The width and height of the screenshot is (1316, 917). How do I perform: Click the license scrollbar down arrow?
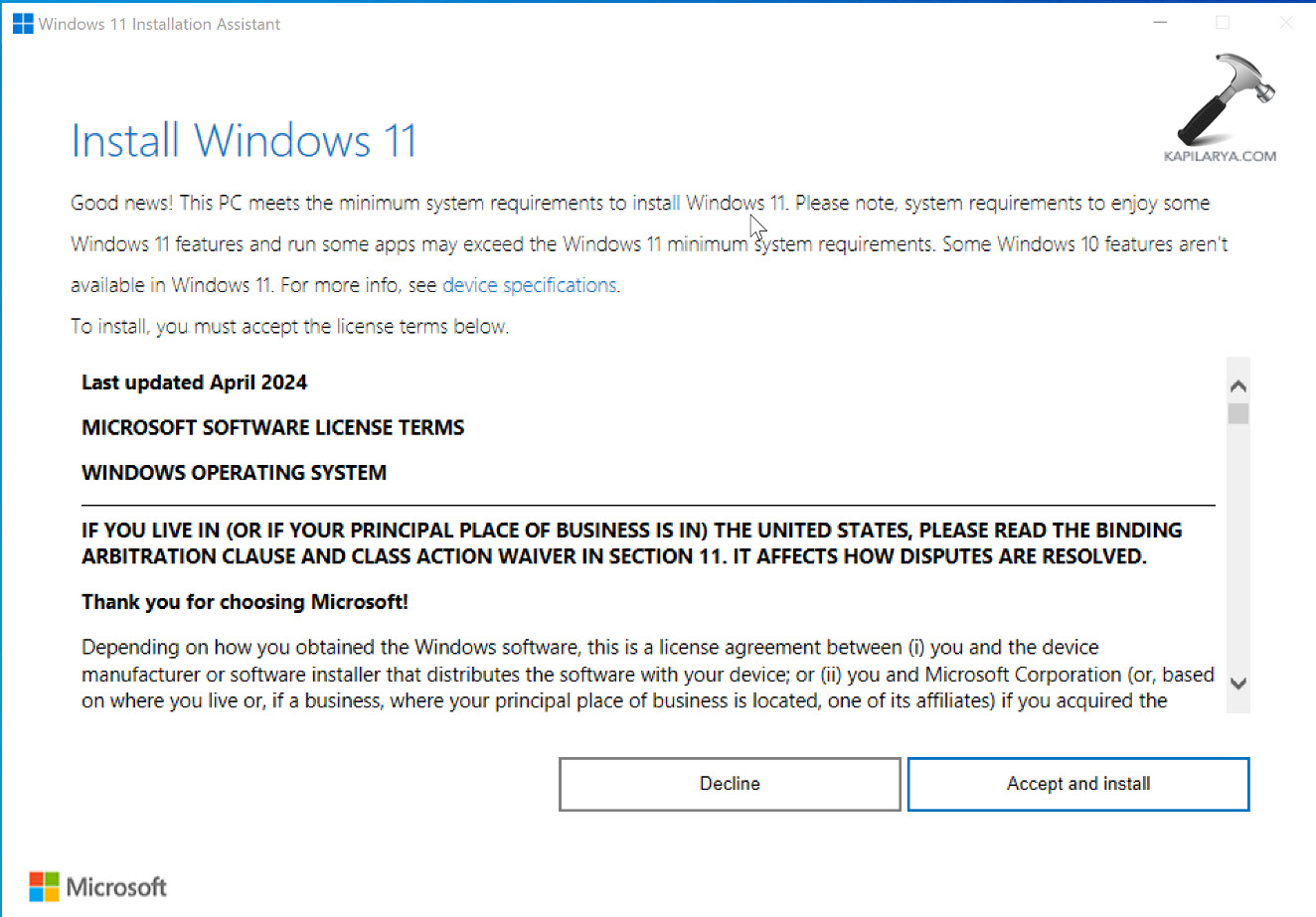[x=1237, y=684]
